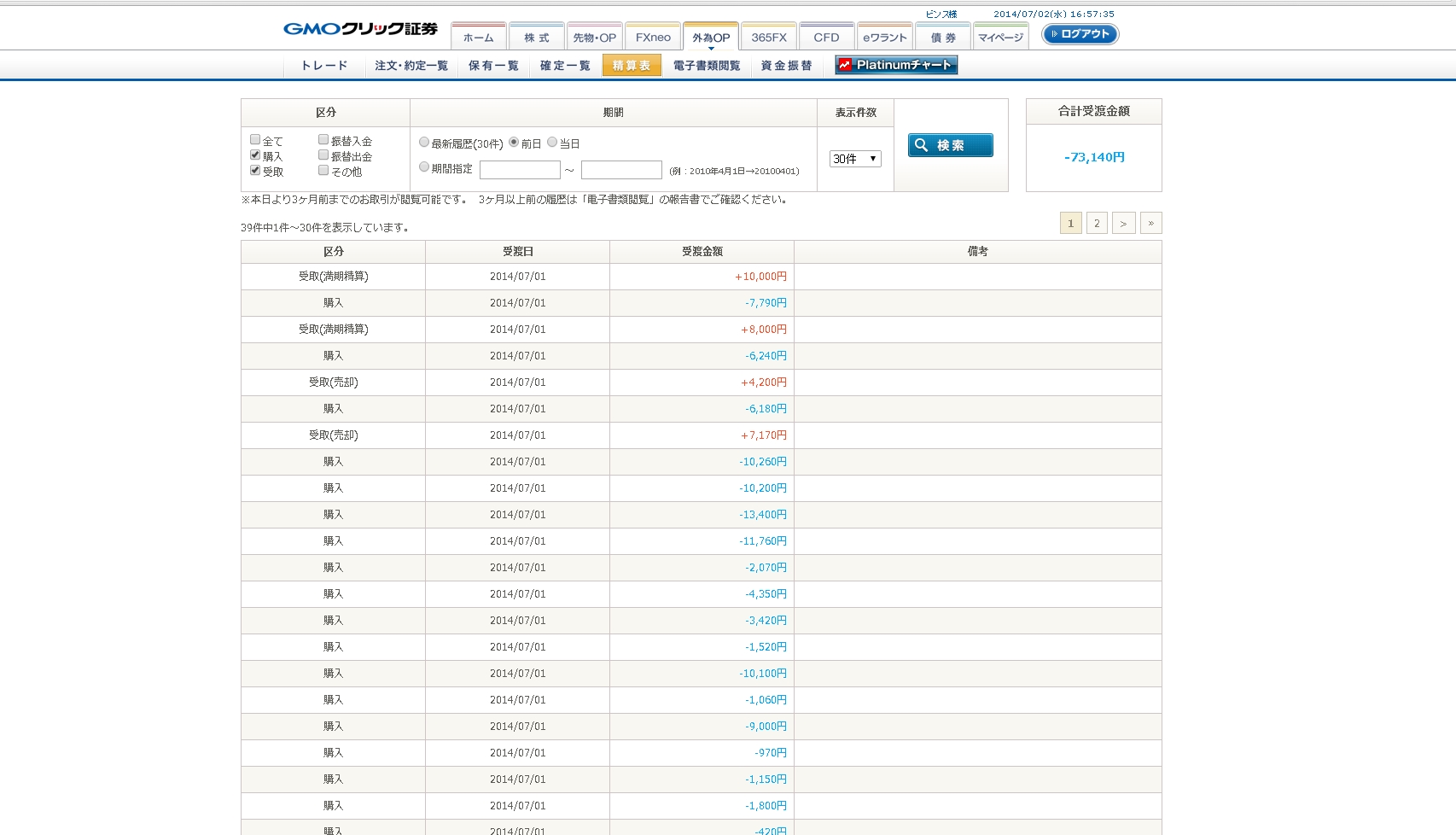Check the その他 checkbox
The image size is (1456, 835).
(323, 171)
